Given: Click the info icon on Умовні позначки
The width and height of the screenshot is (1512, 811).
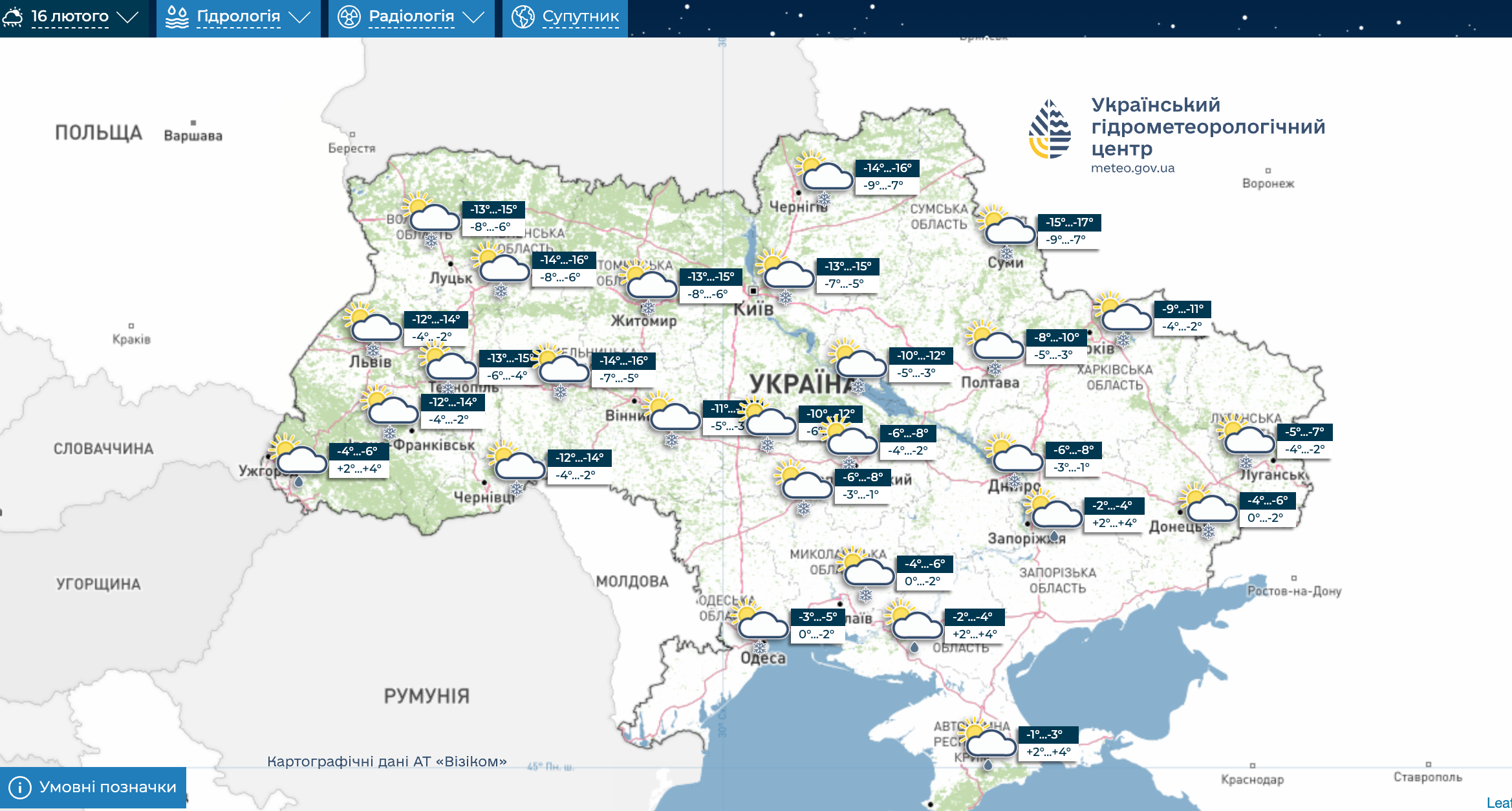Looking at the screenshot, I should pyautogui.click(x=19, y=787).
